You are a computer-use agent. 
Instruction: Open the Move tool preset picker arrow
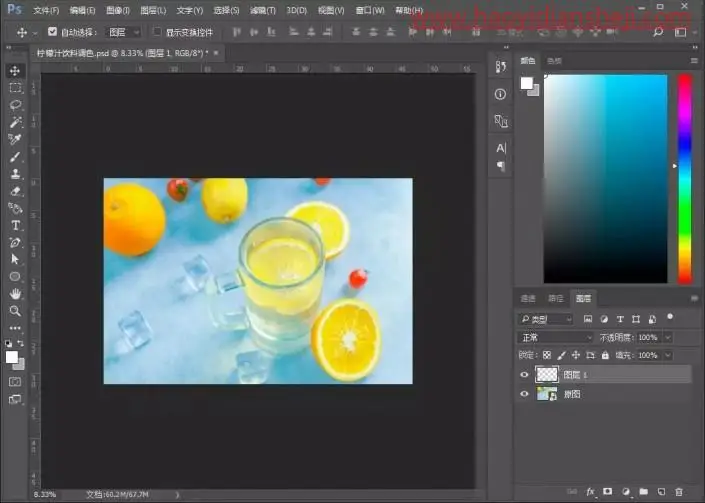[x=35, y=33]
